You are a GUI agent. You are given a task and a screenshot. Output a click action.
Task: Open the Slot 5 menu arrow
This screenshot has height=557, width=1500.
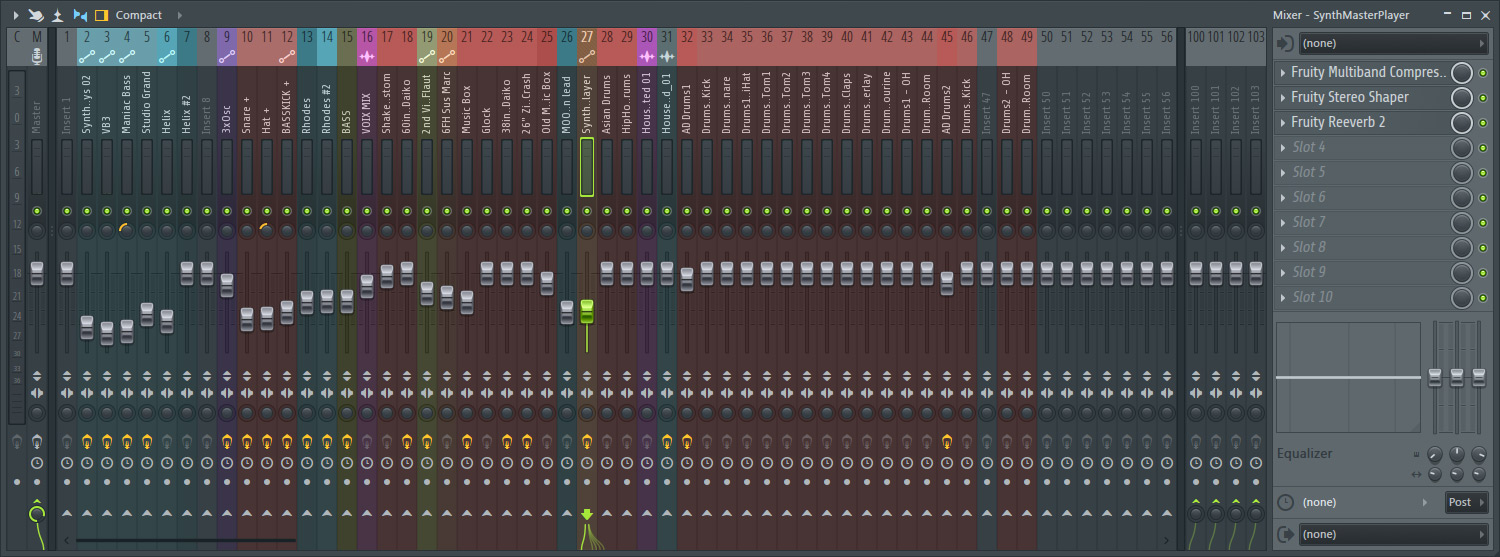point(1283,172)
